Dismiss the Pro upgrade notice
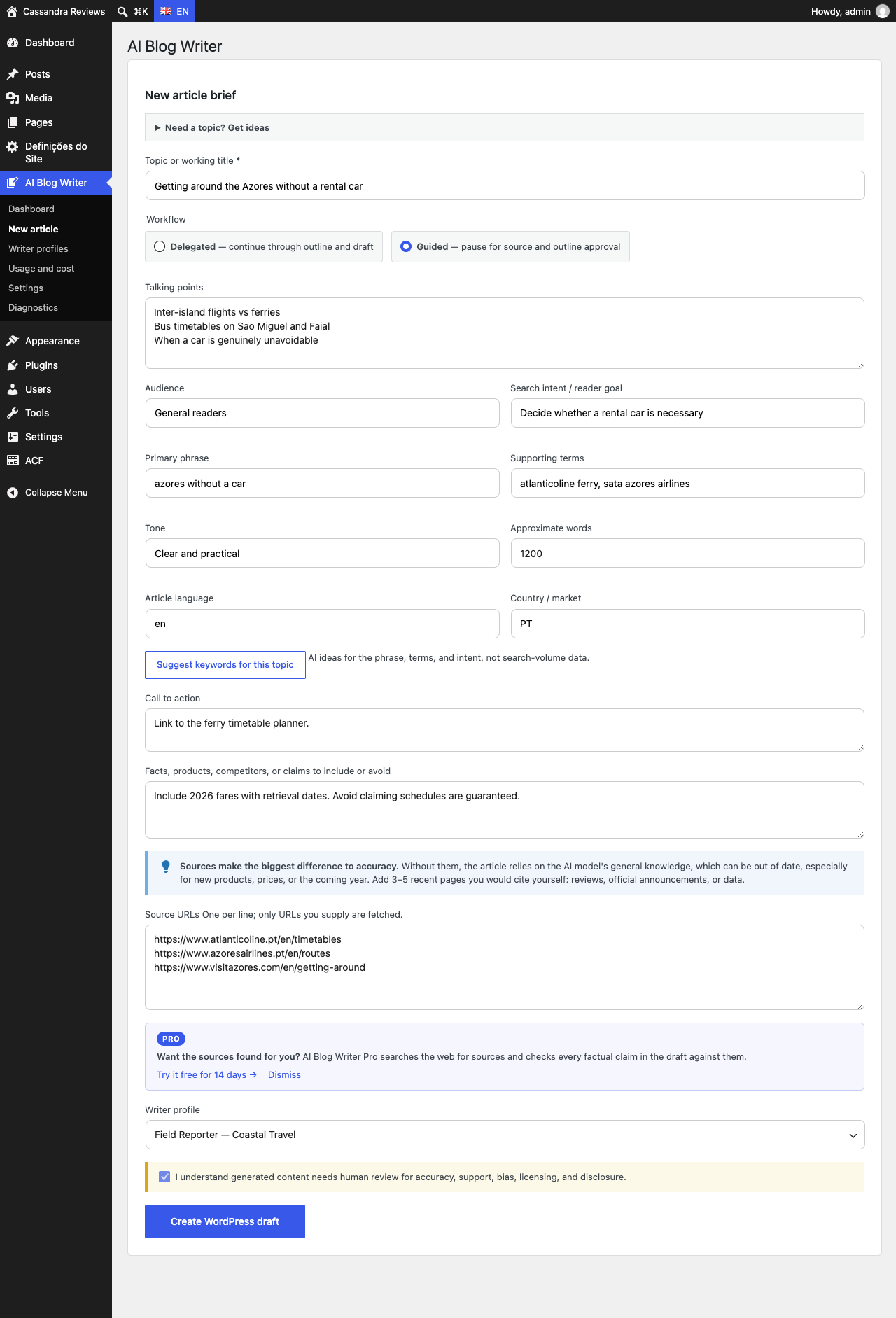 point(284,1074)
